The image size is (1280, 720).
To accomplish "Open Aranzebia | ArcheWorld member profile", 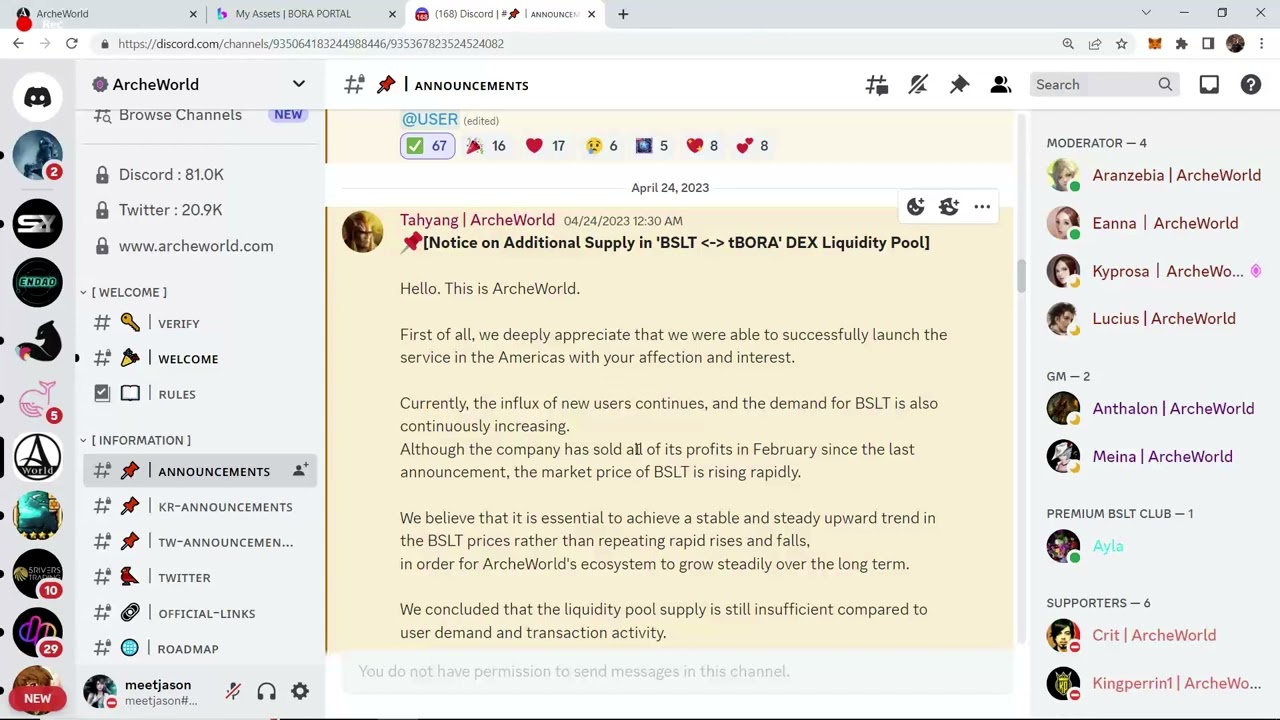I will coord(1156,175).
